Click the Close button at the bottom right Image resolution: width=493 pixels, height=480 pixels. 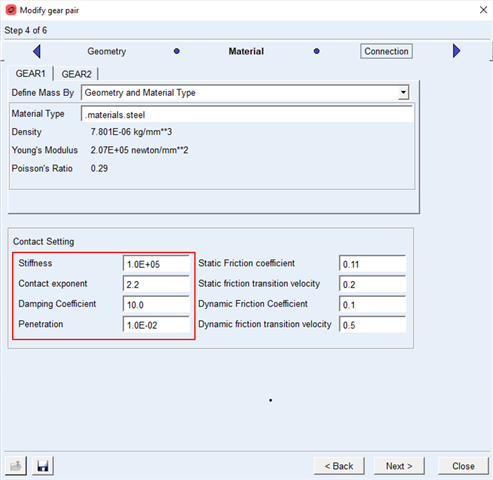pos(463,466)
